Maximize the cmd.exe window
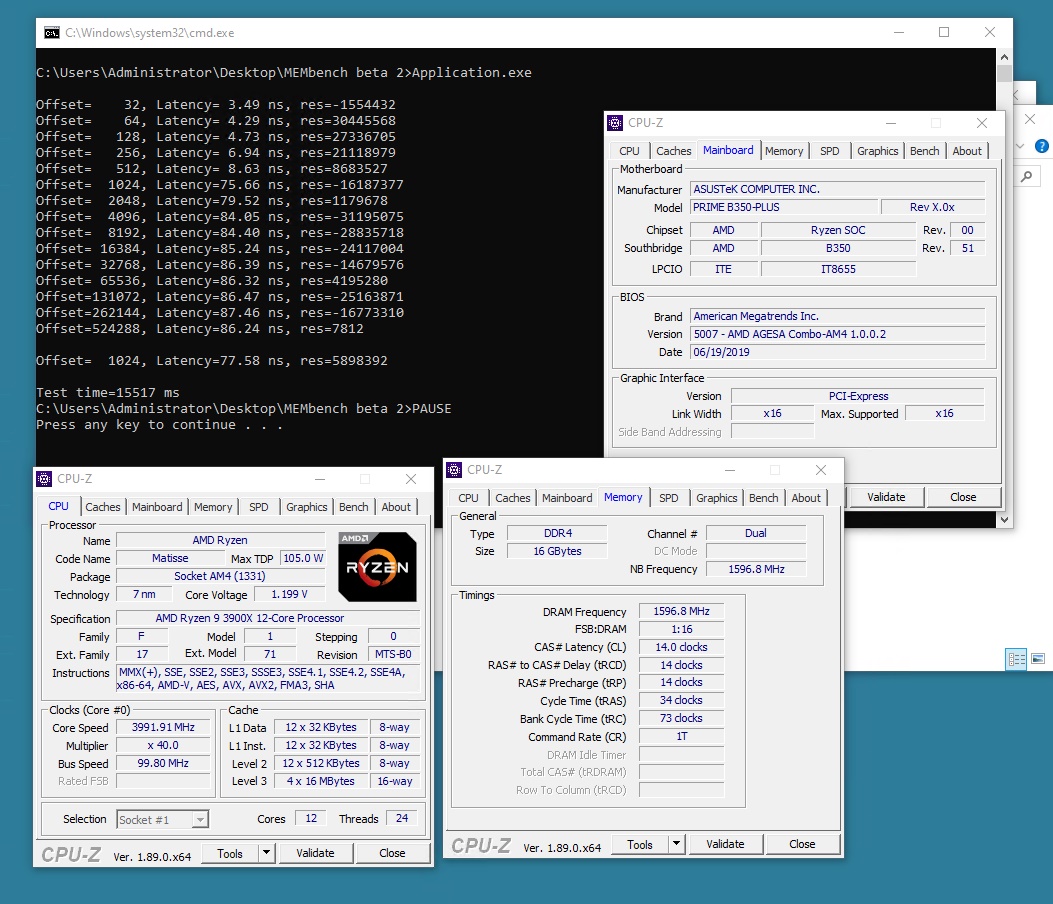The height and width of the screenshot is (904, 1053). pyautogui.click(x=944, y=32)
